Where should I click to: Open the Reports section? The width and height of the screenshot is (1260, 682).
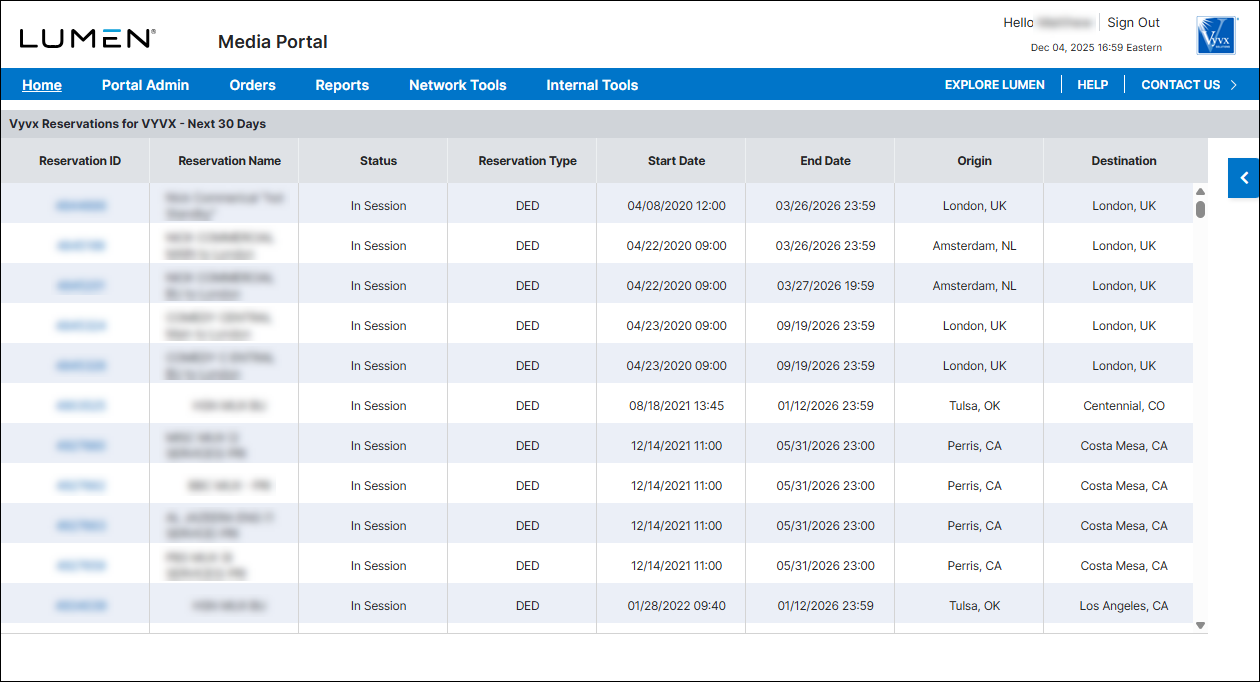coord(342,85)
